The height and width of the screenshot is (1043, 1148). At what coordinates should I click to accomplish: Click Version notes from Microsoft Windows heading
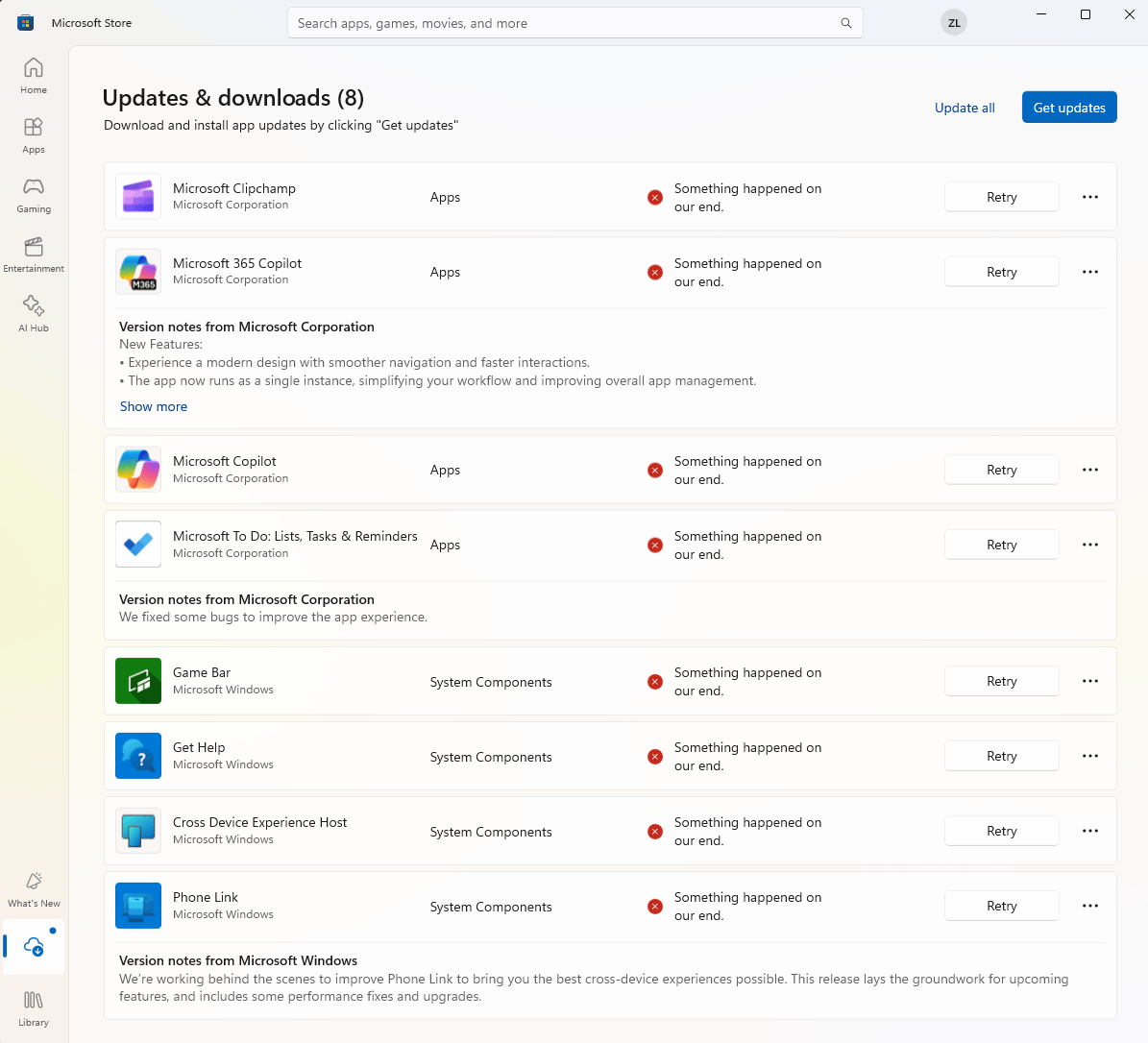point(238,960)
